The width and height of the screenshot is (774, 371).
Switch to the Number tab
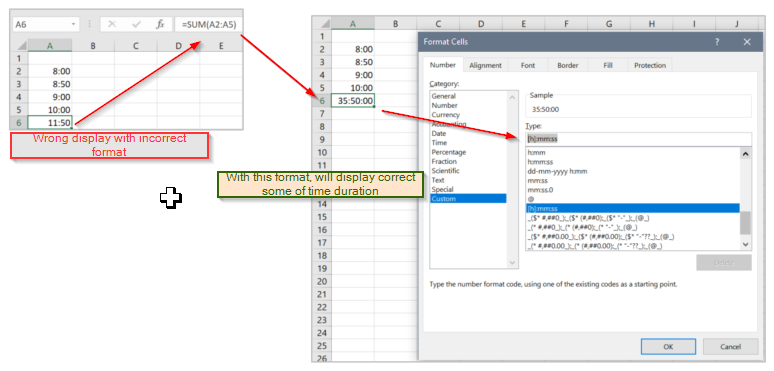coord(442,65)
